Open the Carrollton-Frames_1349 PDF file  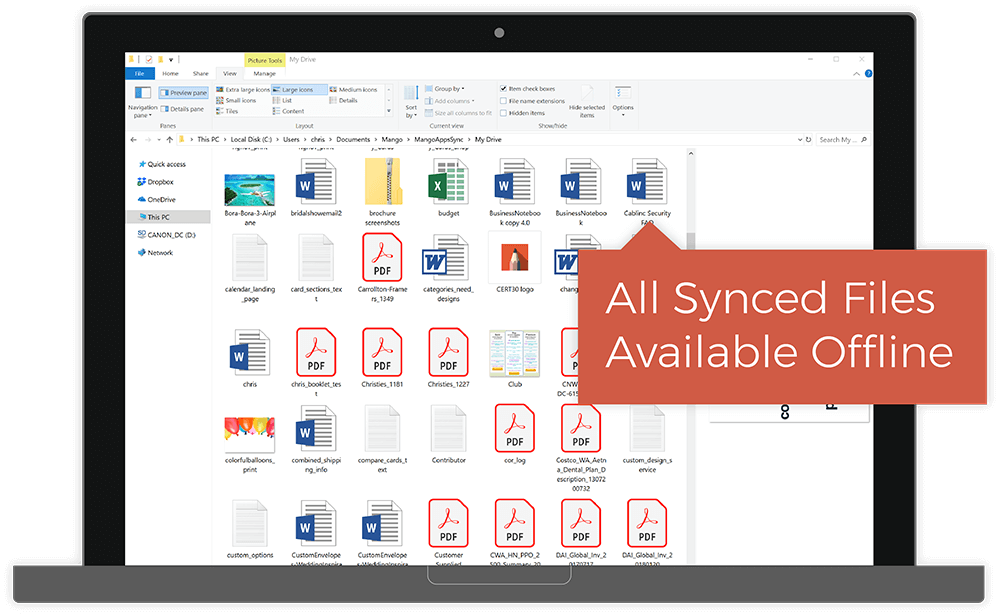382,258
